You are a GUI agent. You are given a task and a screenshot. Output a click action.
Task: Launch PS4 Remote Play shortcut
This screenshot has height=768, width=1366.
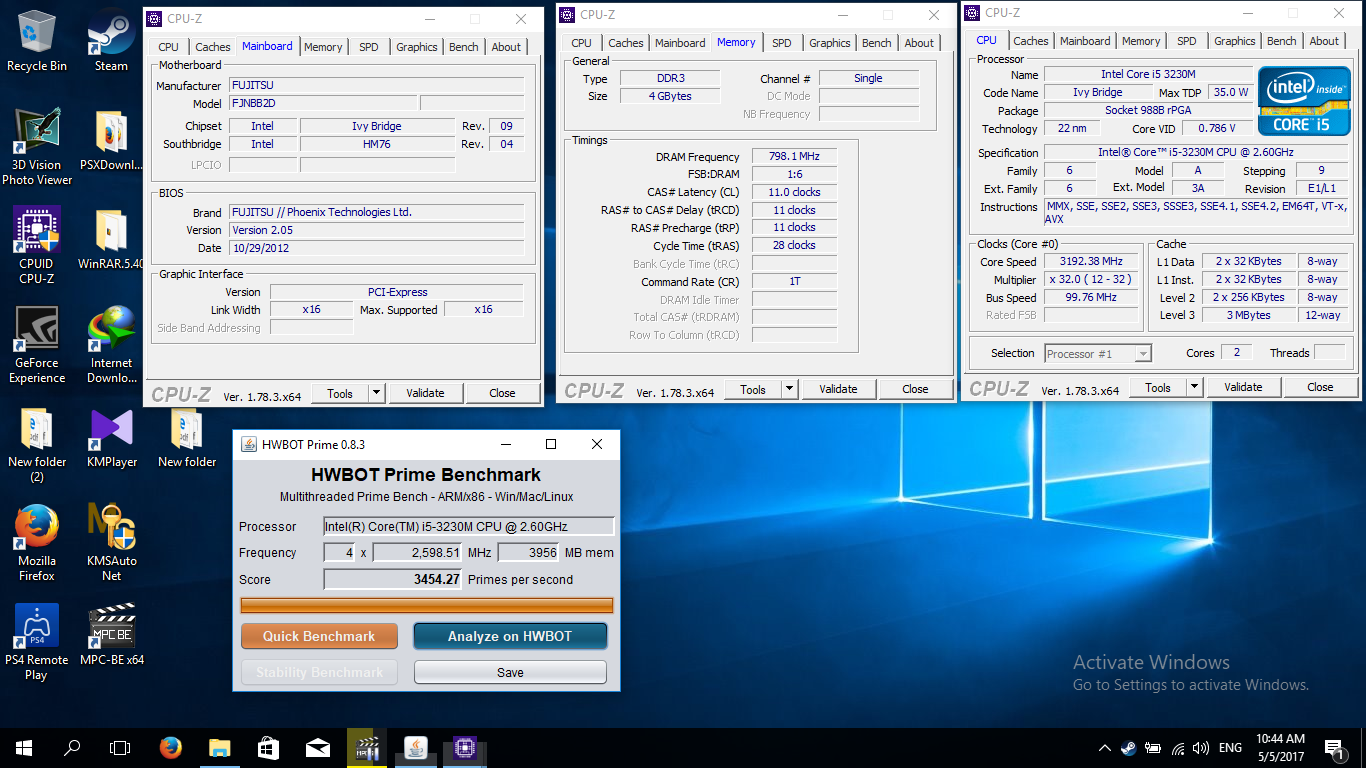(x=37, y=642)
